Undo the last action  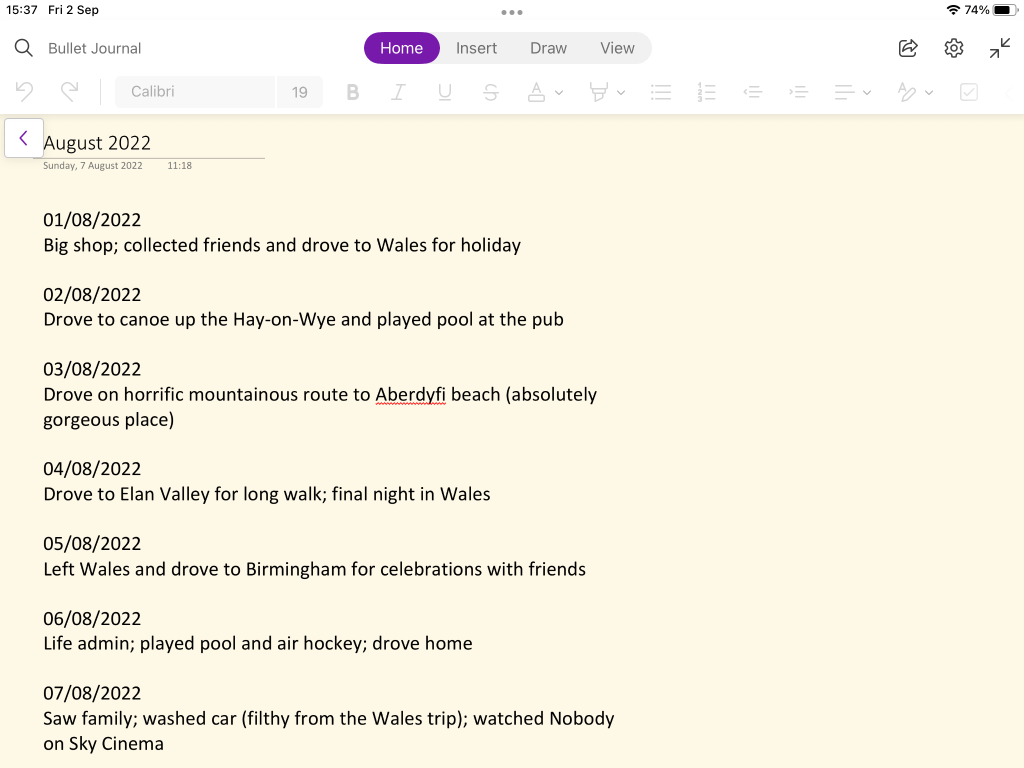pos(25,92)
